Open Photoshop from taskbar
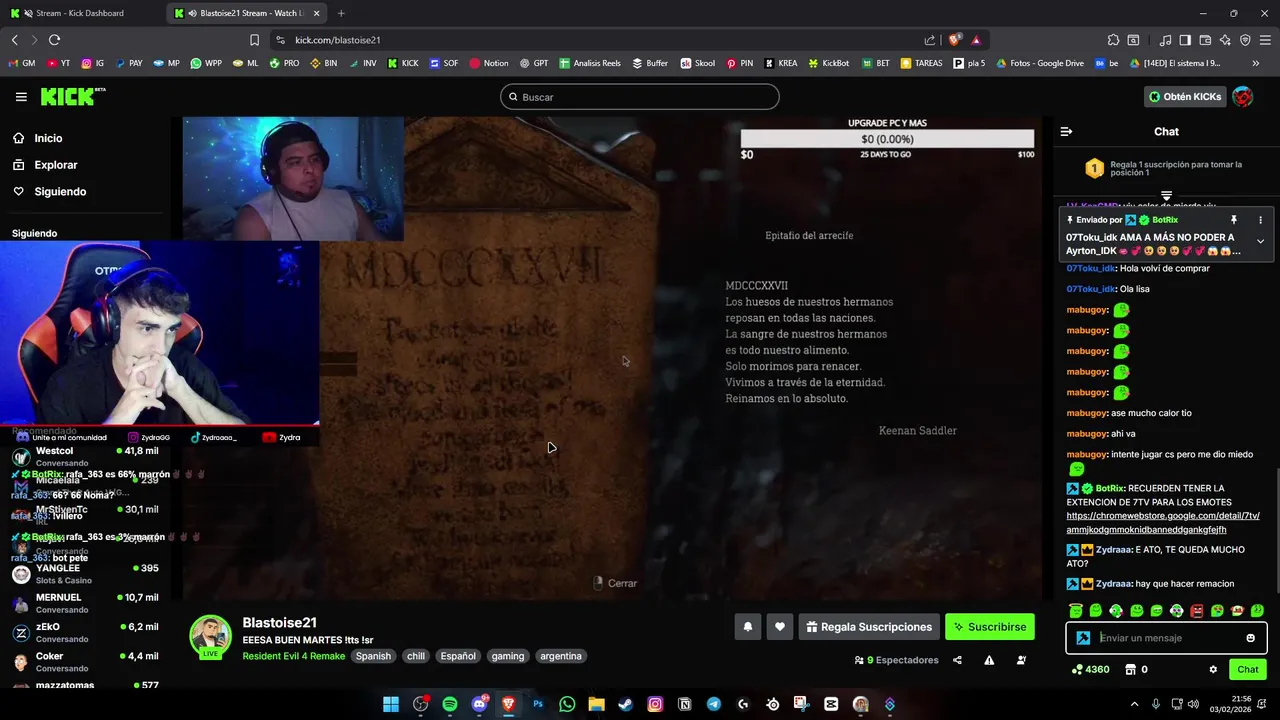Viewport: 1280px width, 720px height. [538, 704]
